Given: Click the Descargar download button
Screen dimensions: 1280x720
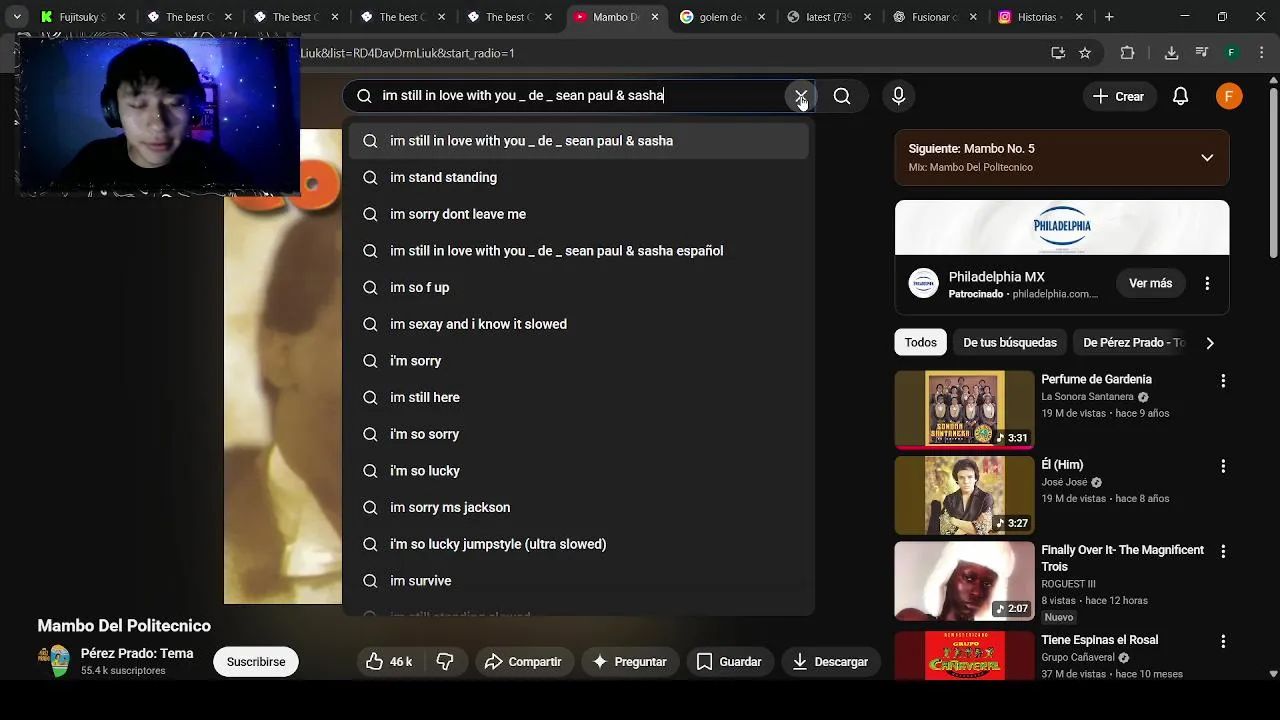Looking at the screenshot, I should click(x=830, y=662).
